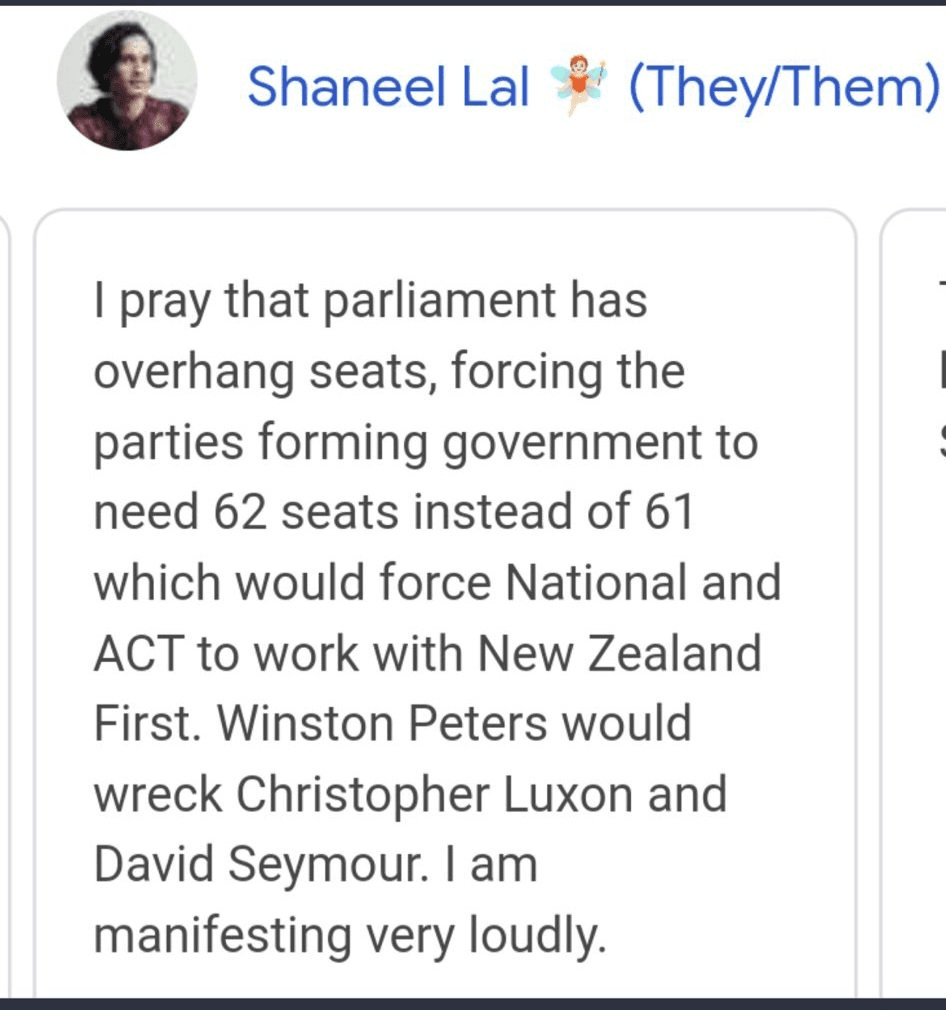Click 'manifesting very loudly' closing line
The width and height of the screenshot is (946, 1010).
(350, 936)
